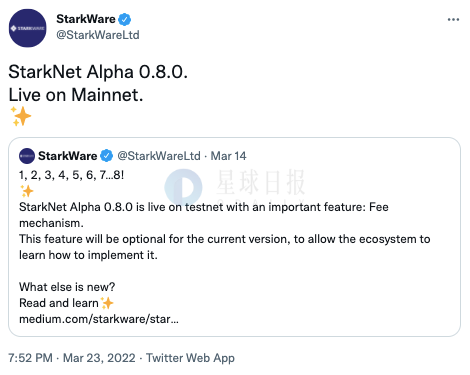This screenshot has width=470, height=375.
Task: Click the verified badge in the quoted tweet
Action: point(107,156)
